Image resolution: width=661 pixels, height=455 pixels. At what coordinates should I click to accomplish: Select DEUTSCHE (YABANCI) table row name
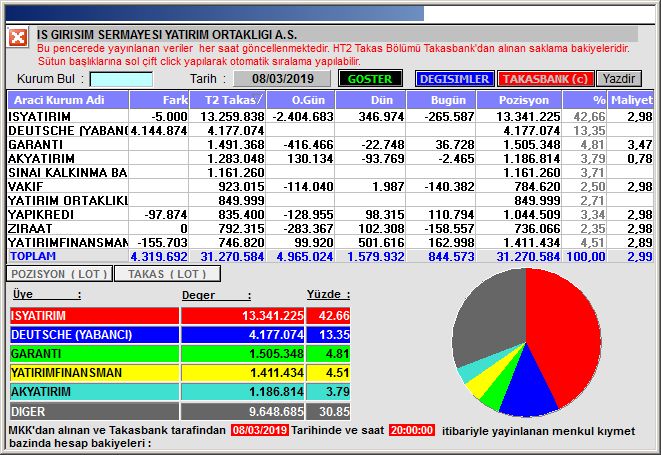click(x=68, y=131)
